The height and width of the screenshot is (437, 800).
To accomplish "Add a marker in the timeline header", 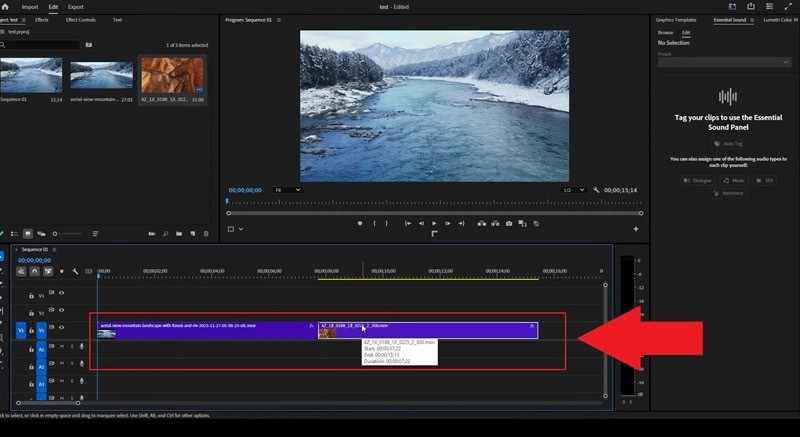I will coord(62,271).
